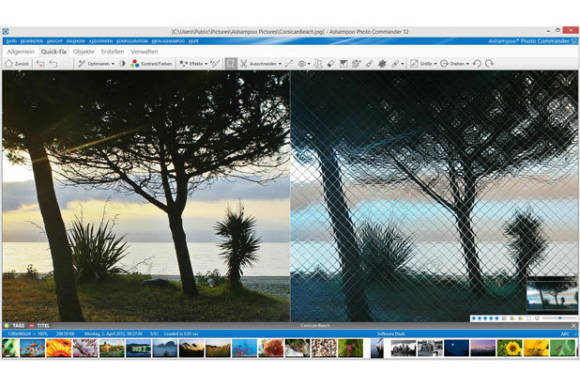This screenshot has width=580, height=388.
Task: Open the pebbles thumbnail
Action: click(324, 348)
